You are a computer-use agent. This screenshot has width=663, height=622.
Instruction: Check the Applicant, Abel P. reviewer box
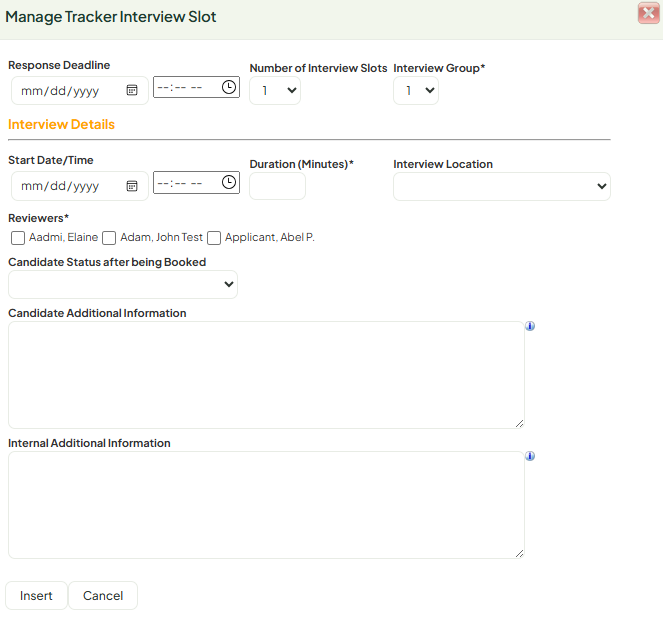pyautogui.click(x=214, y=238)
